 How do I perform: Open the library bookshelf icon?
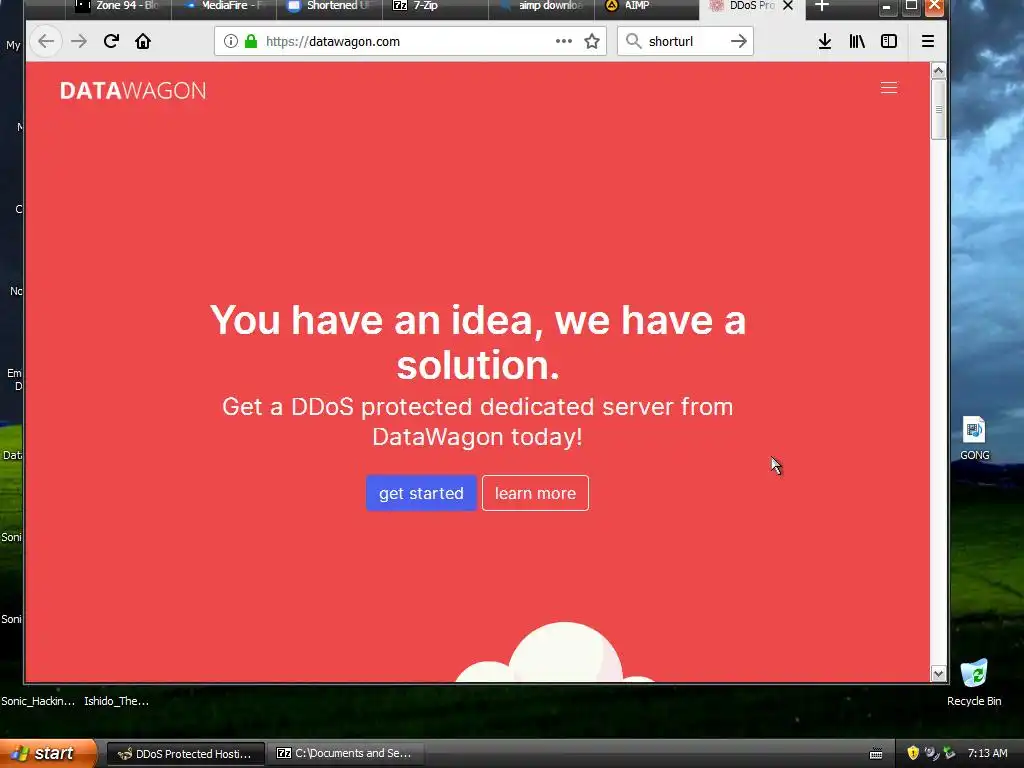click(857, 41)
